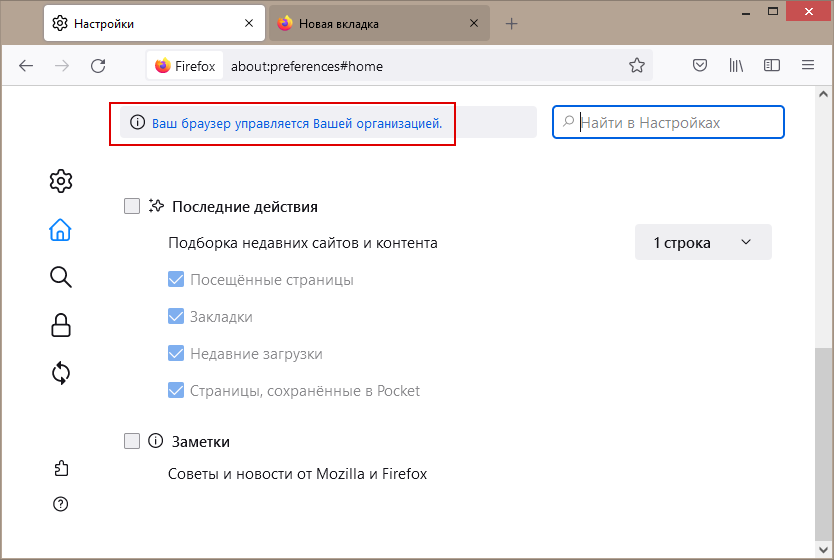Bookmark this page with star icon
The image size is (834, 560).
point(637,65)
